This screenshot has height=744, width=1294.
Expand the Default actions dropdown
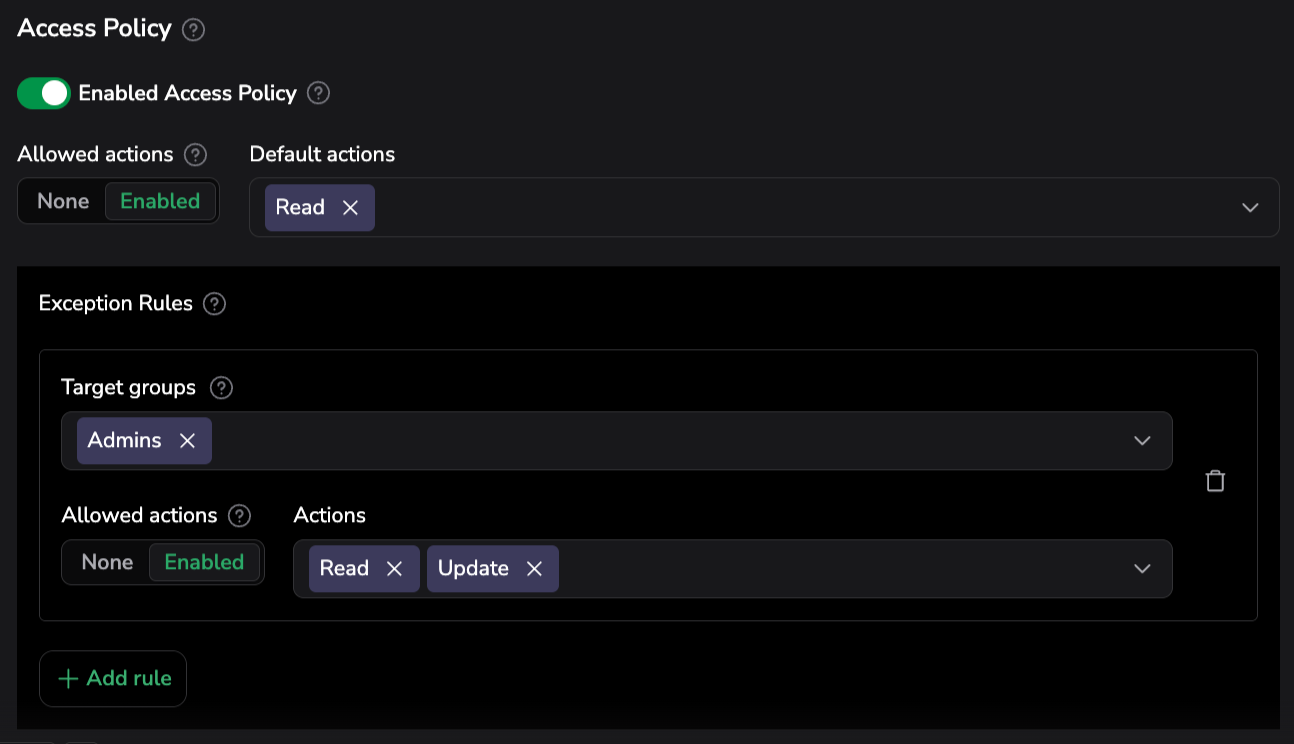(x=1249, y=208)
